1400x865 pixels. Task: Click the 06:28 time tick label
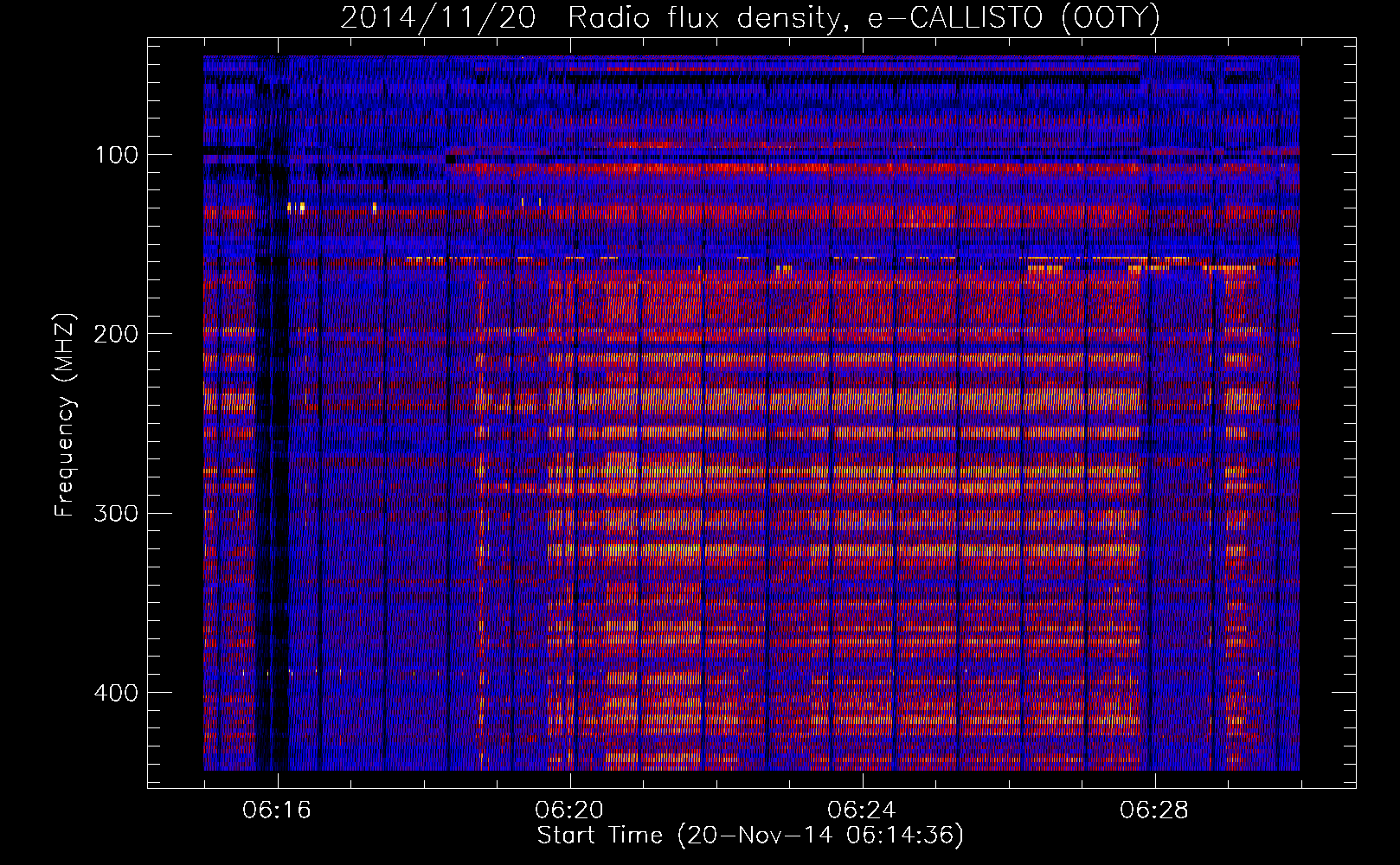[x=1154, y=811]
